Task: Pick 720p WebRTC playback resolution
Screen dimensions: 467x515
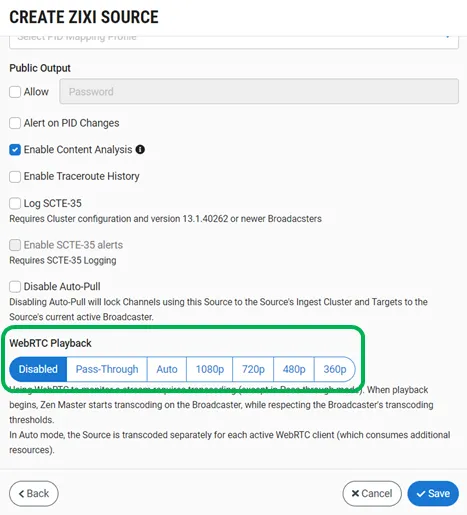Action: (x=253, y=369)
